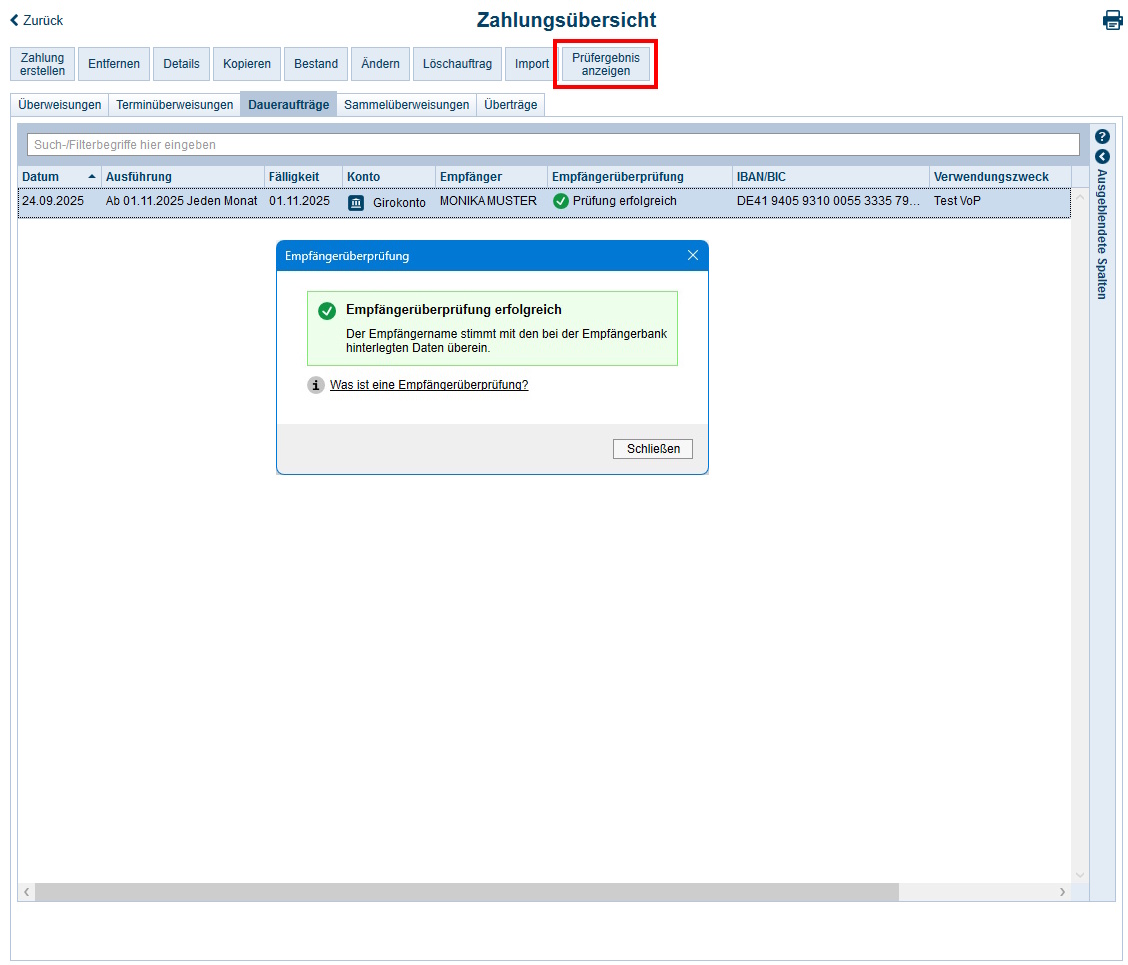
Task: Expand hidden columns with arrow icon
Action: (1102, 157)
